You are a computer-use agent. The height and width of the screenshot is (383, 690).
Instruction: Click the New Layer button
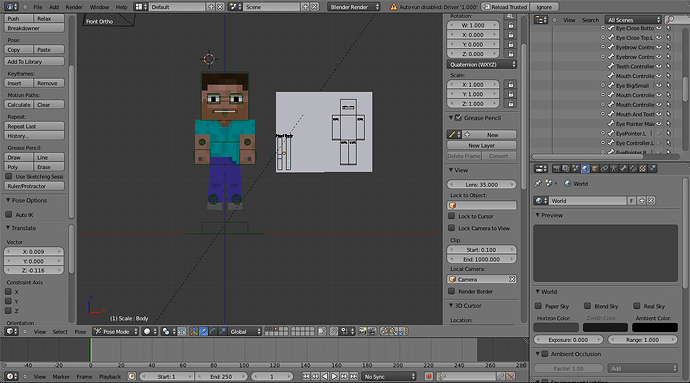pos(481,145)
